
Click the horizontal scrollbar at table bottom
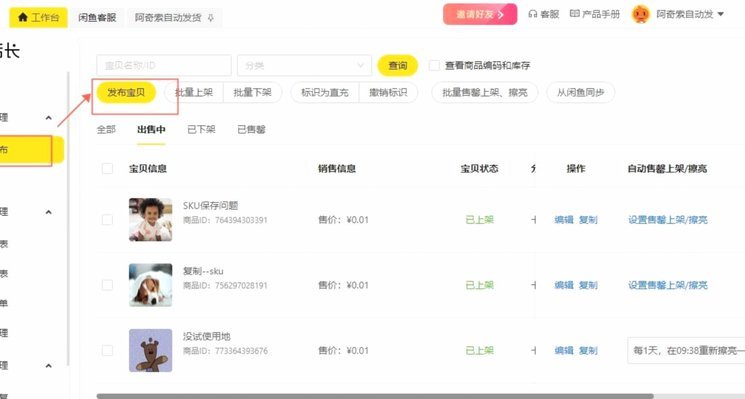(x=375, y=396)
